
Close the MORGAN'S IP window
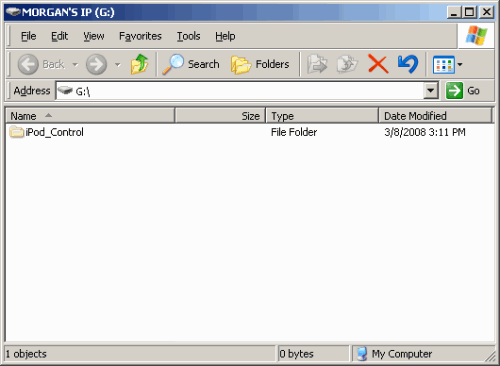[487, 12]
